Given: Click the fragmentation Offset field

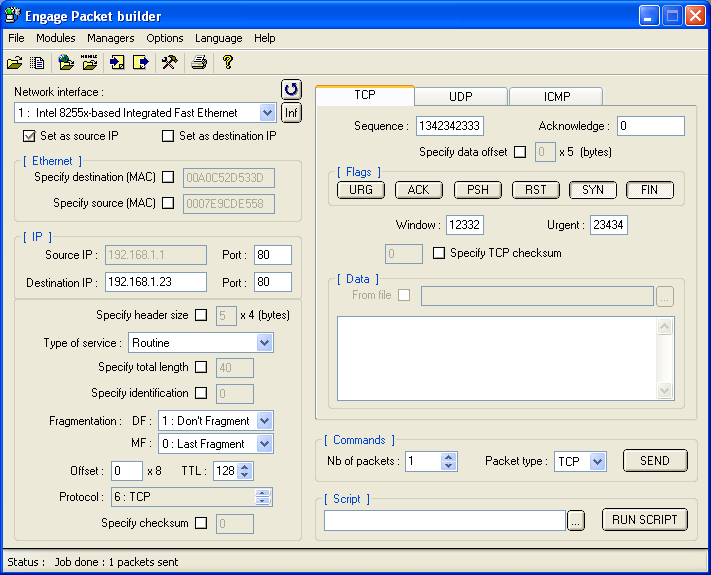Looking at the screenshot, I should [x=127, y=471].
